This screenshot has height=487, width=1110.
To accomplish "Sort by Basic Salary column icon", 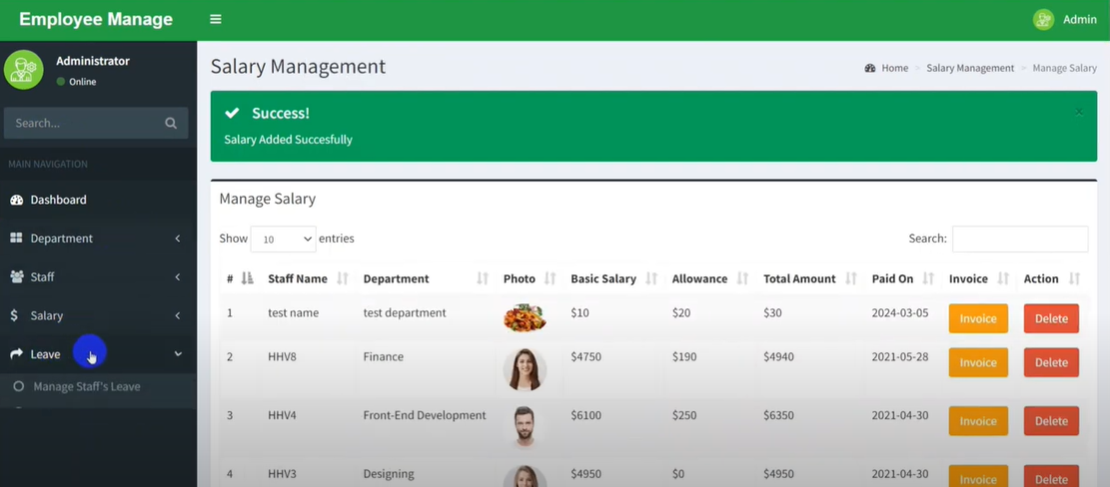I will [x=652, y=279].
